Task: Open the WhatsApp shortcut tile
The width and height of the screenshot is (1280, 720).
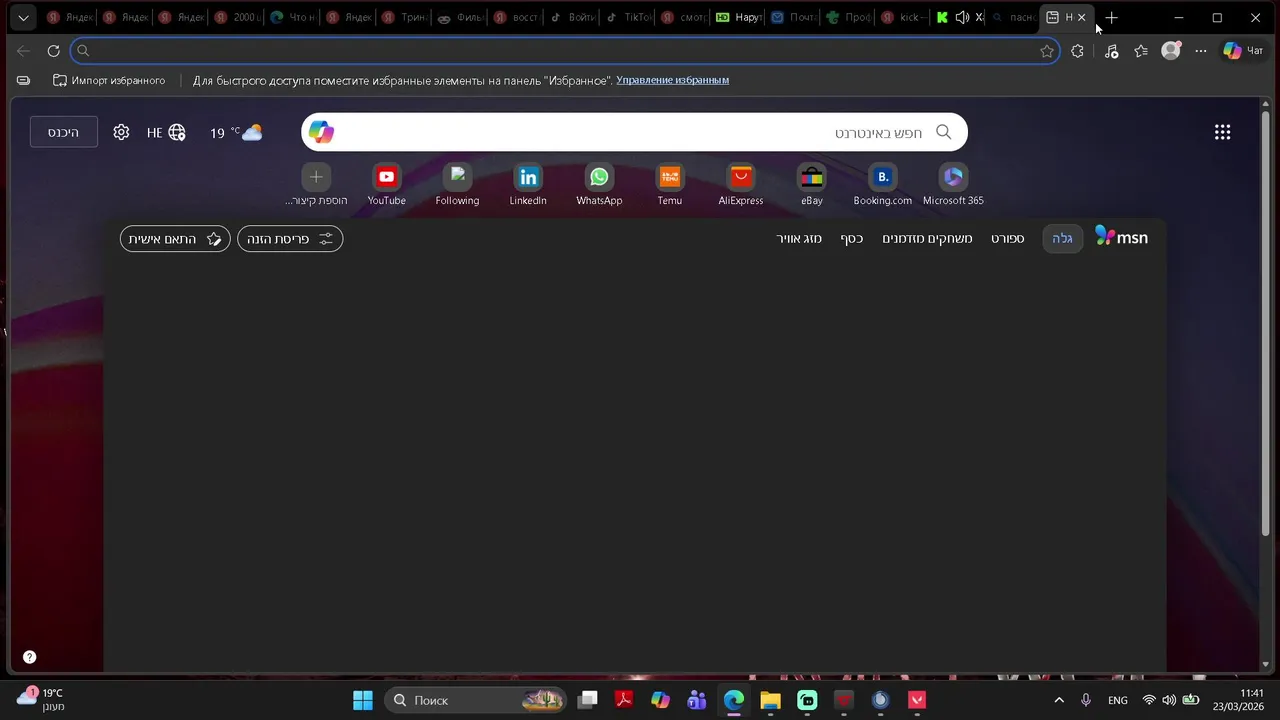Action: pyautogui.click(x=599, y=186)
